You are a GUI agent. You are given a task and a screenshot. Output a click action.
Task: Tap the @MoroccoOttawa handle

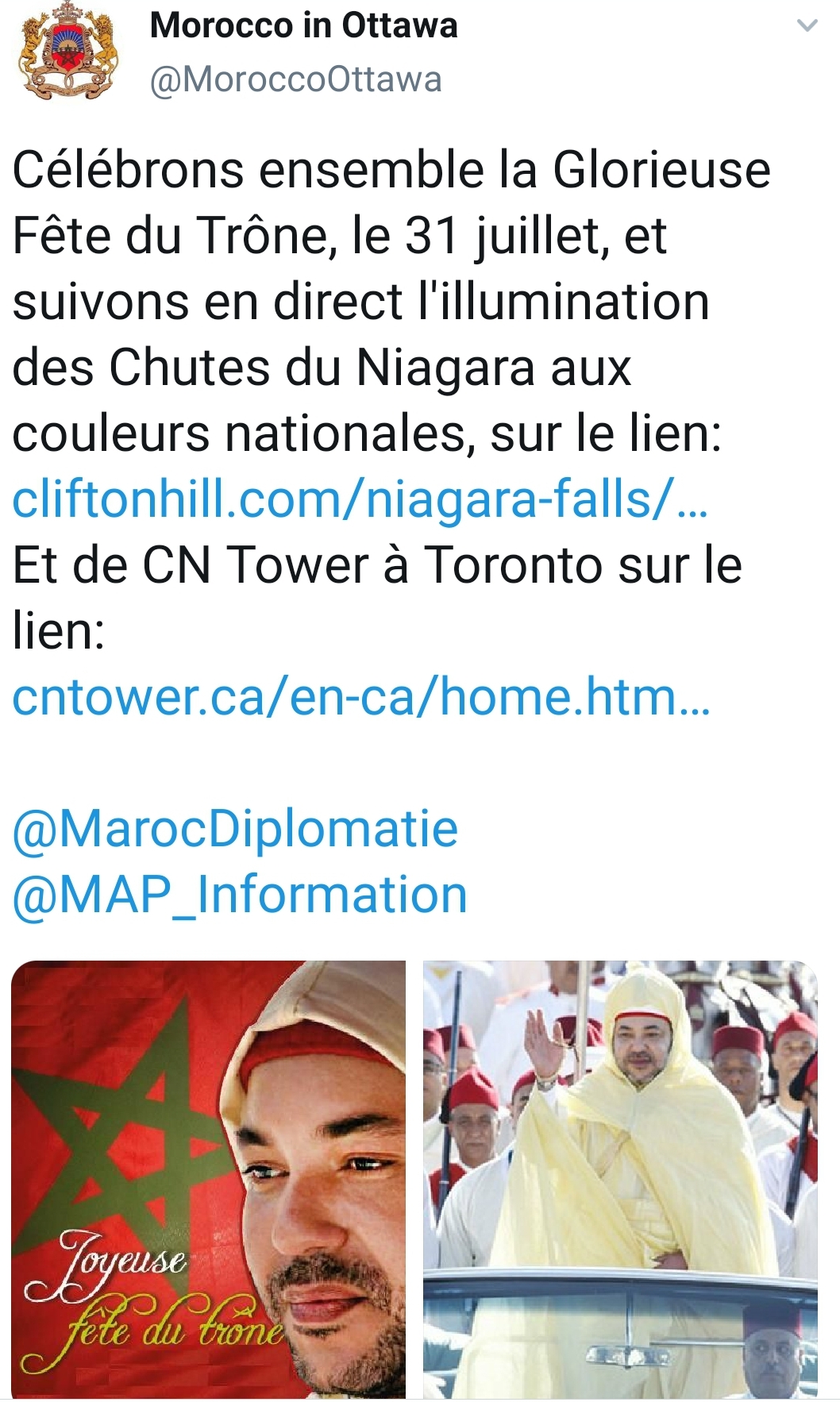click(x=295, y=79)
